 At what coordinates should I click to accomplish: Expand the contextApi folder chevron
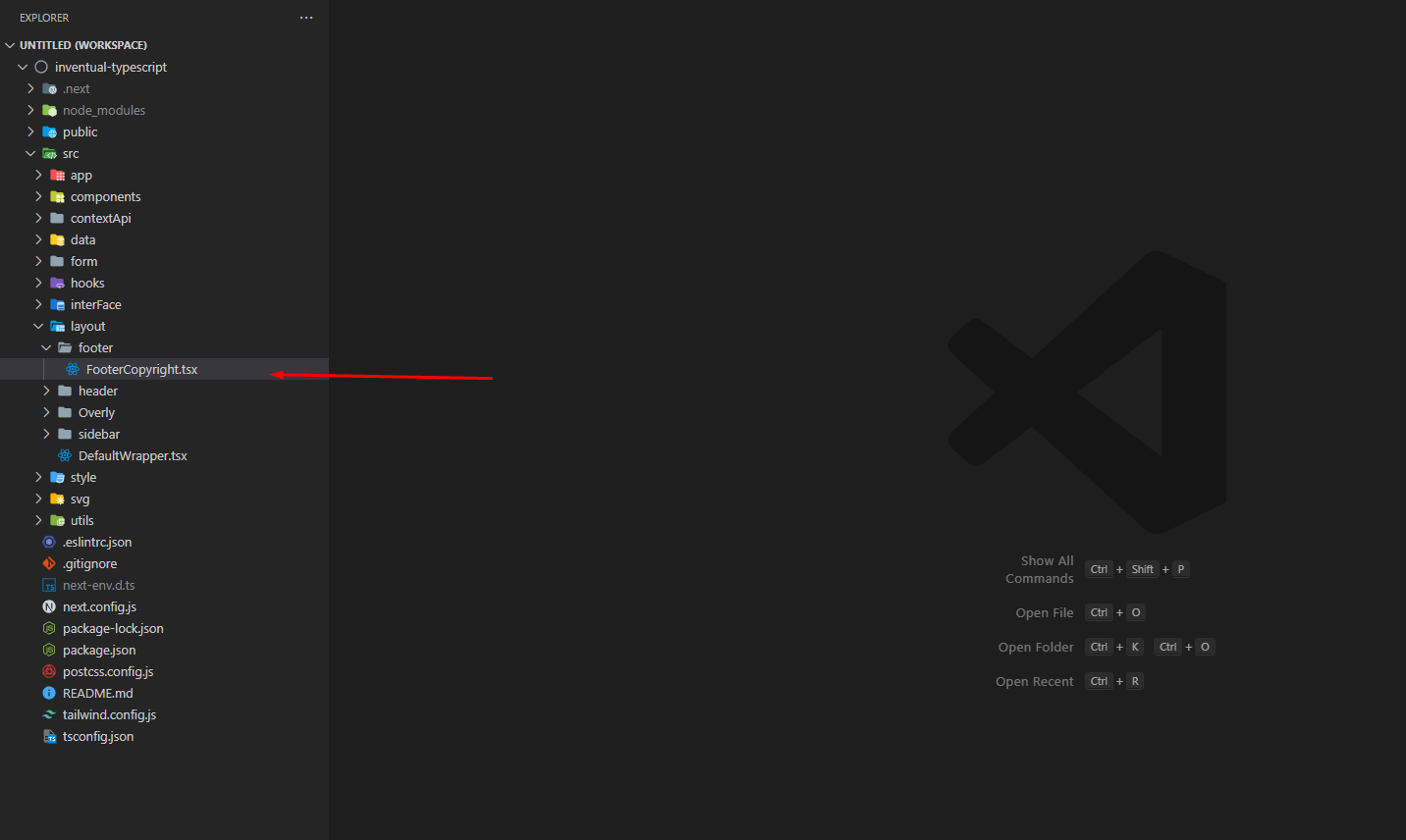[38, 218]
